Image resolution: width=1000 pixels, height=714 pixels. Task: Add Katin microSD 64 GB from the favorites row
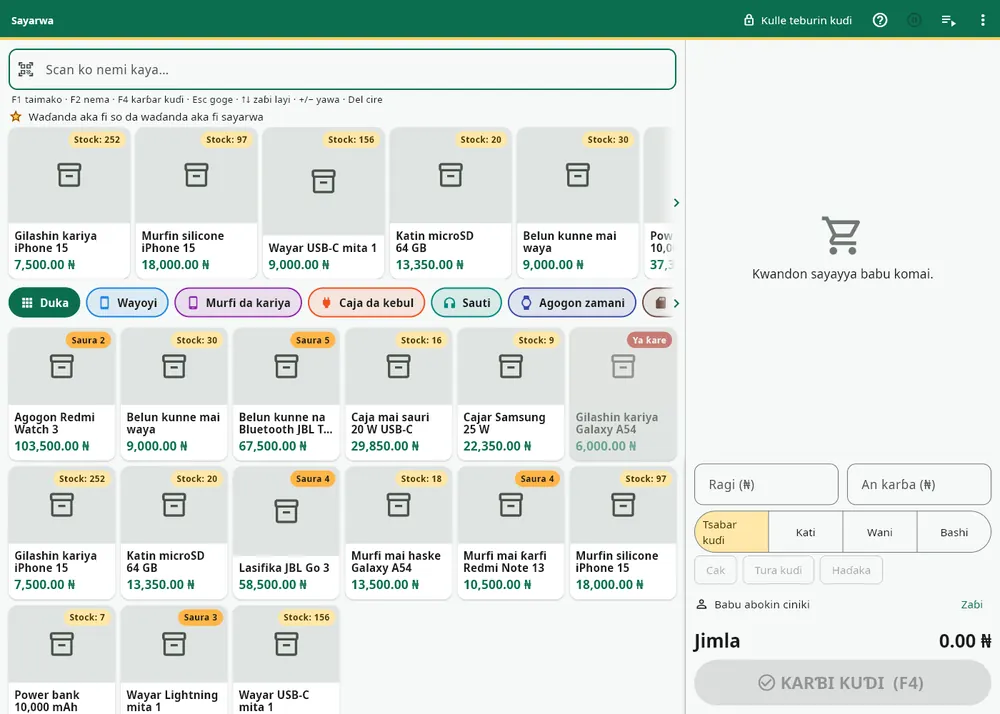point(451,203)
